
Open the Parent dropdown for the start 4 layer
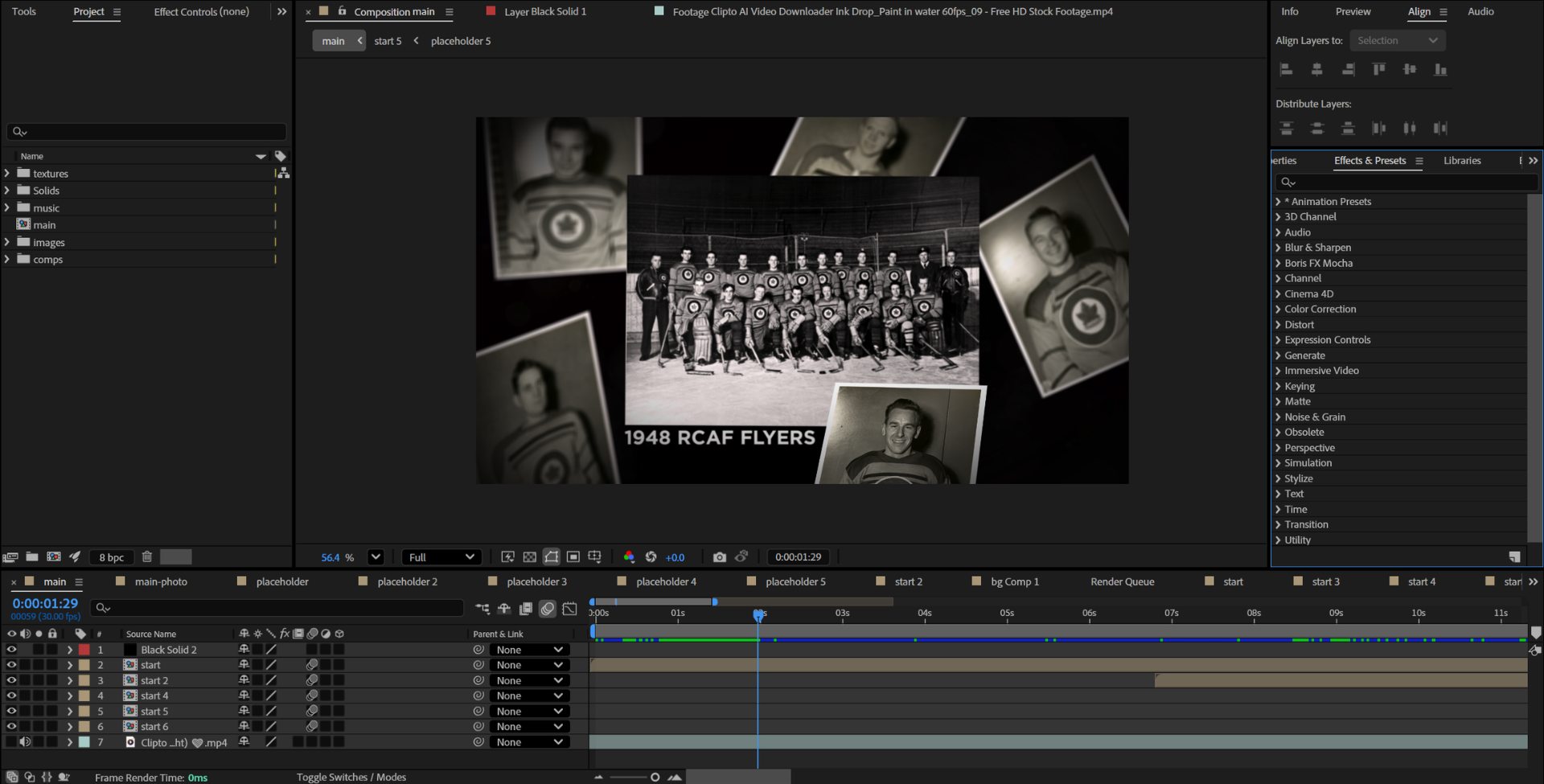tap(529, 696)
